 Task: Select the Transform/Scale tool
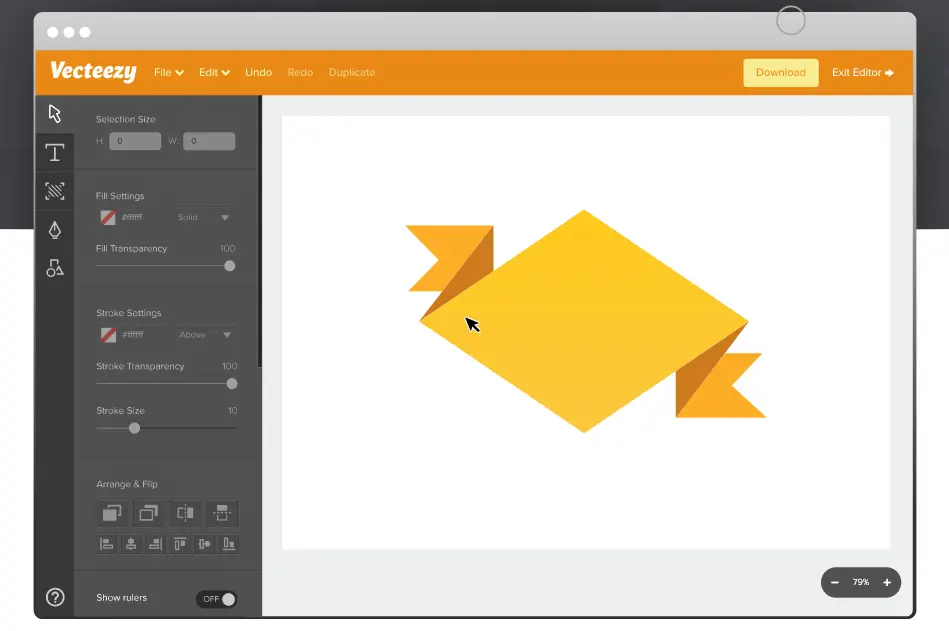coord(55,190)
